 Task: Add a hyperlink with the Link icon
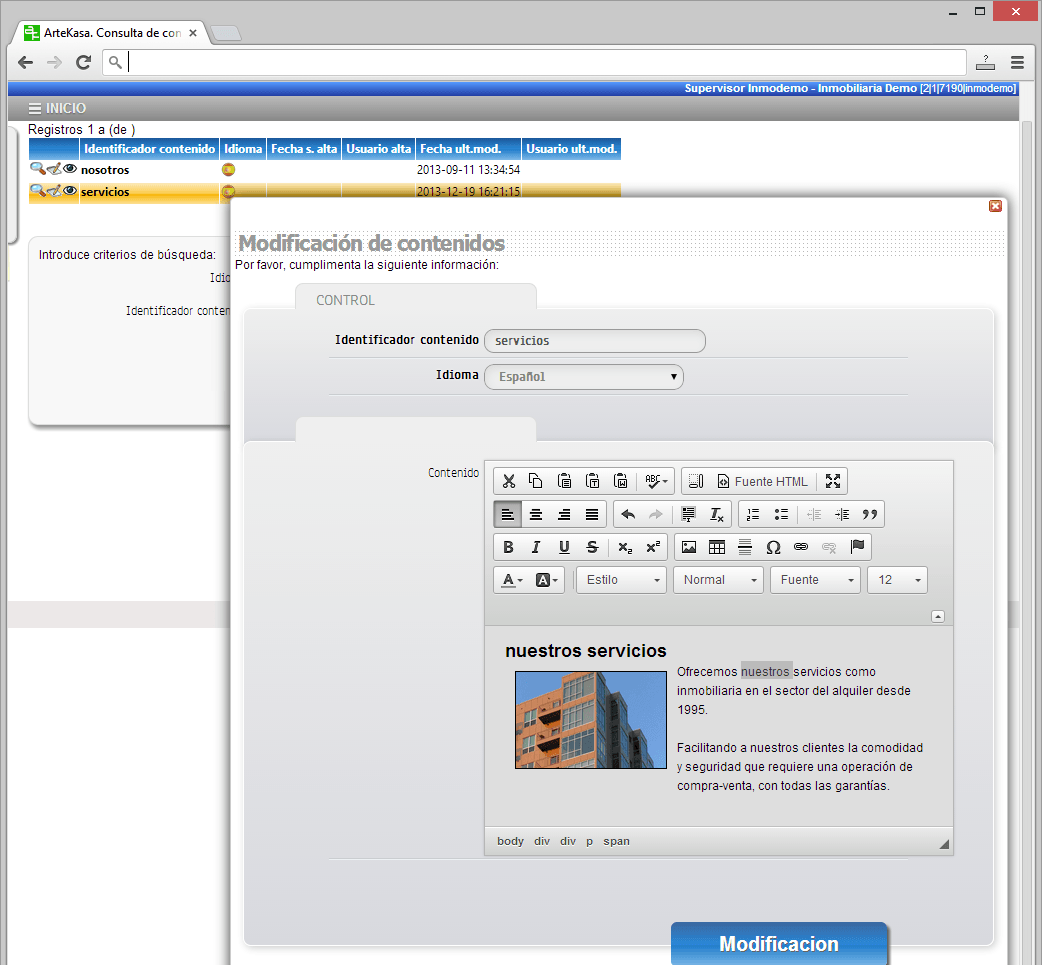[x=801, y=547]
